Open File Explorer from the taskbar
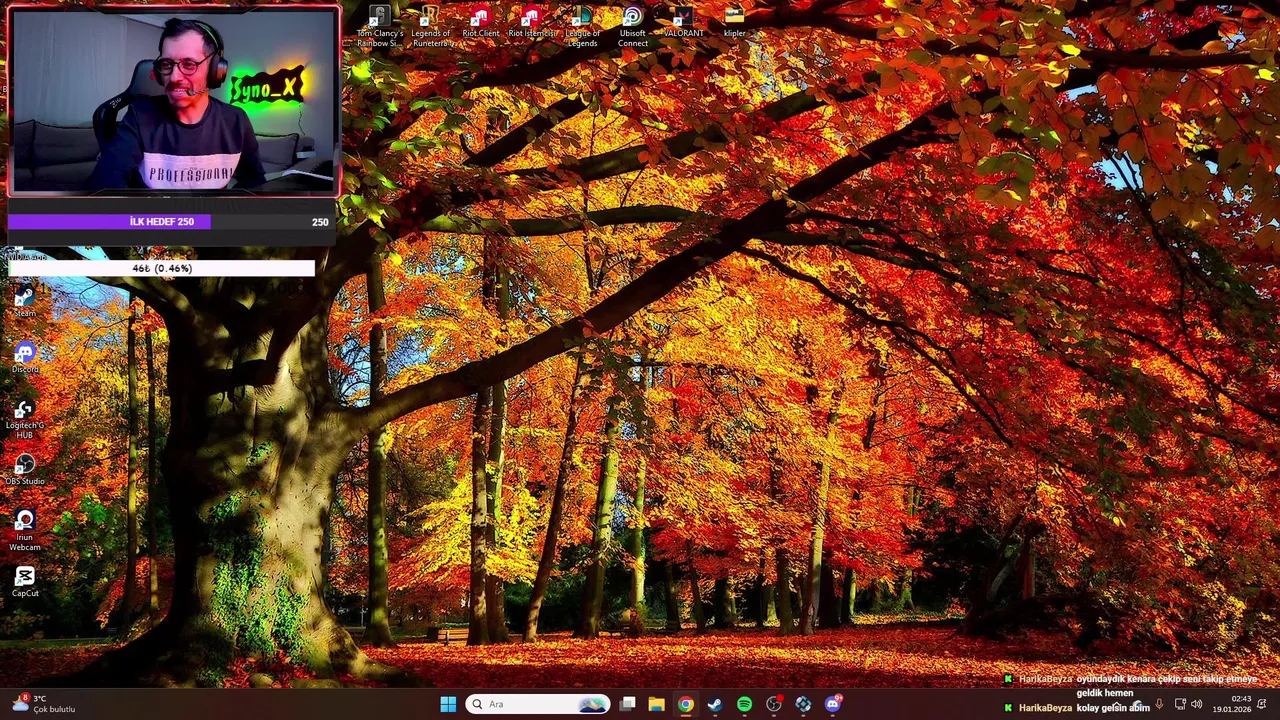Image resolution: width=1280 pixels, height=720 pixels. (x=656, y=704)
